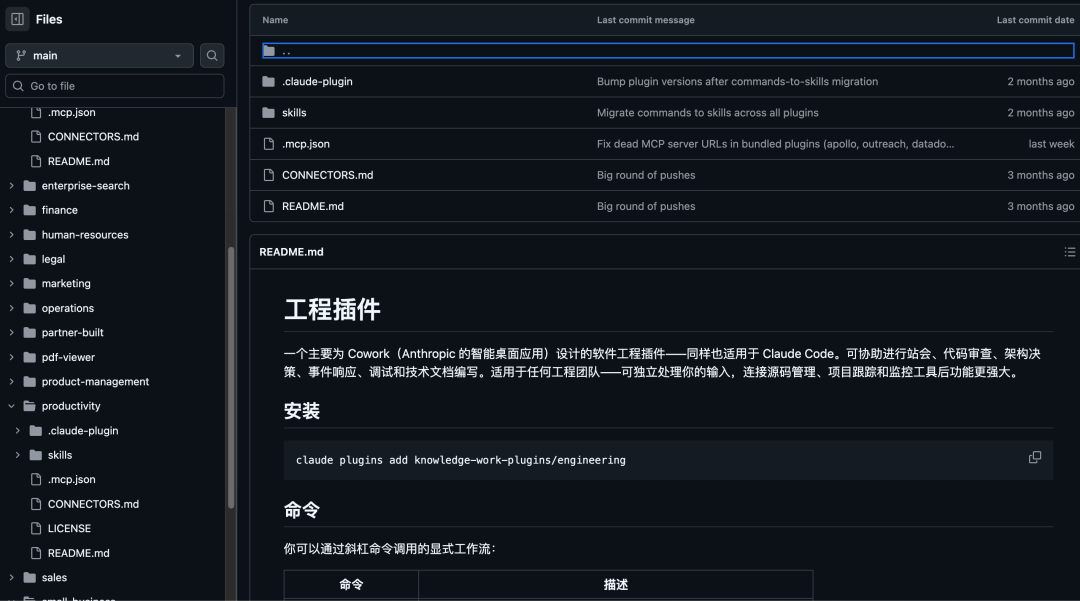Screen dimensions: 1080x601
Task: Open .mcp.json at top of sidebar tree
Action: [72, 112]
